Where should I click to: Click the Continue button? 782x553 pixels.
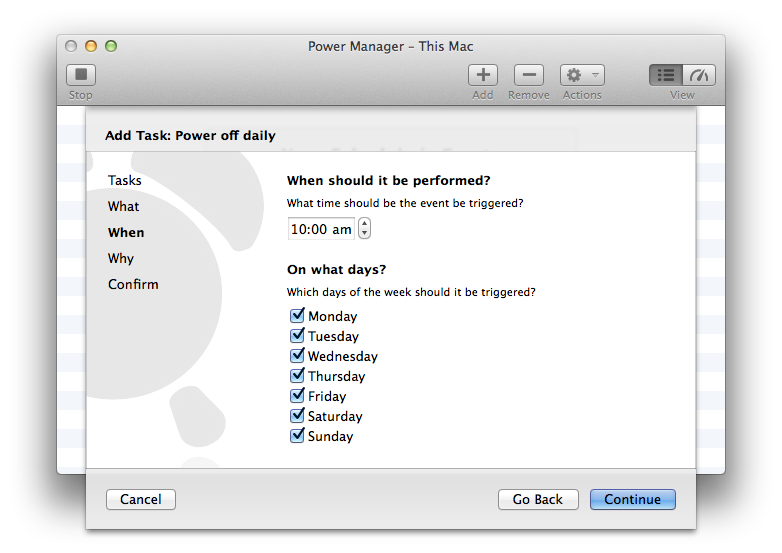(632, 499)
